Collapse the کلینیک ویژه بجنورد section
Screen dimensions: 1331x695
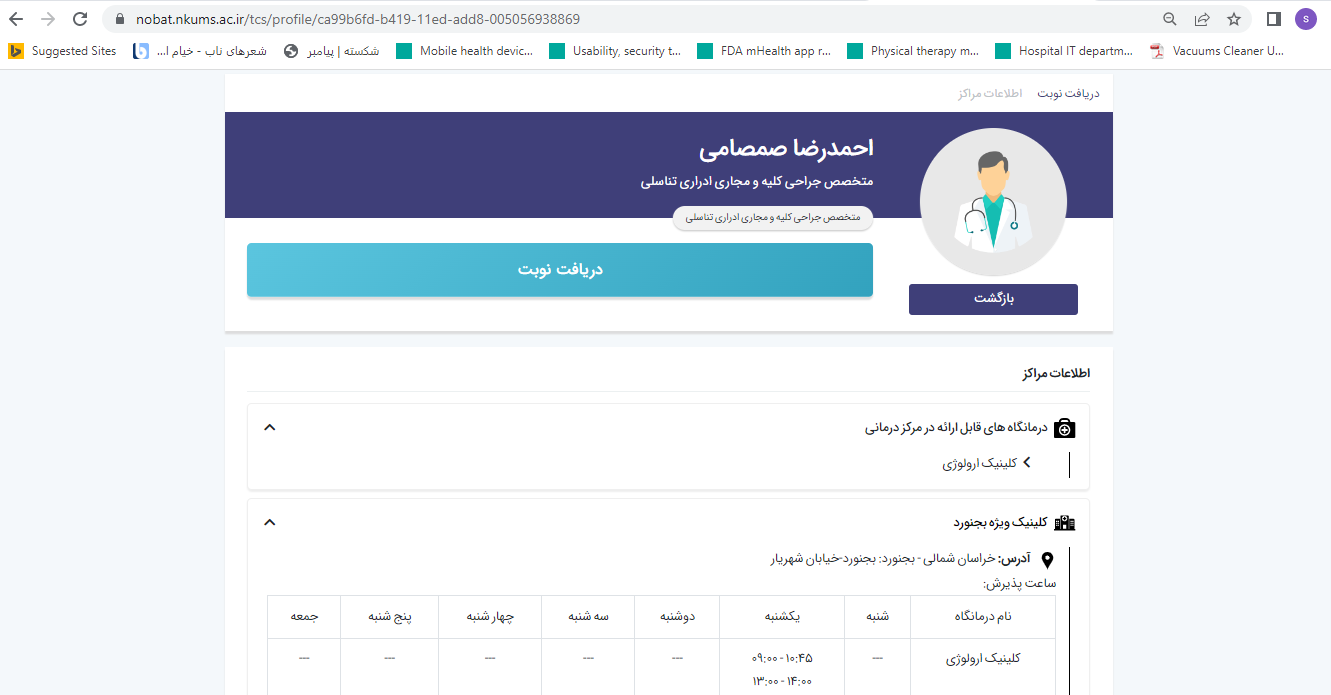click(269, 522)
